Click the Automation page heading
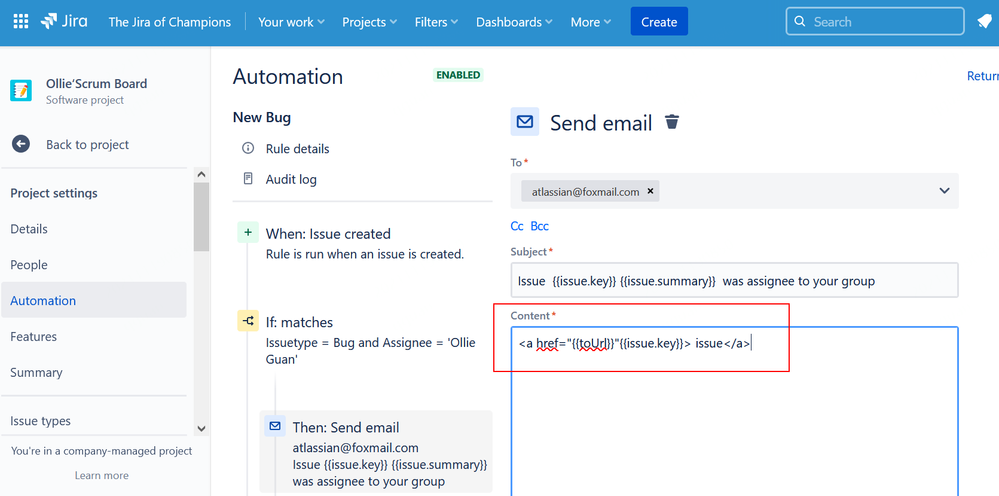Image resolution: width=999 pixels, height=496 pixels. (288, 76)
